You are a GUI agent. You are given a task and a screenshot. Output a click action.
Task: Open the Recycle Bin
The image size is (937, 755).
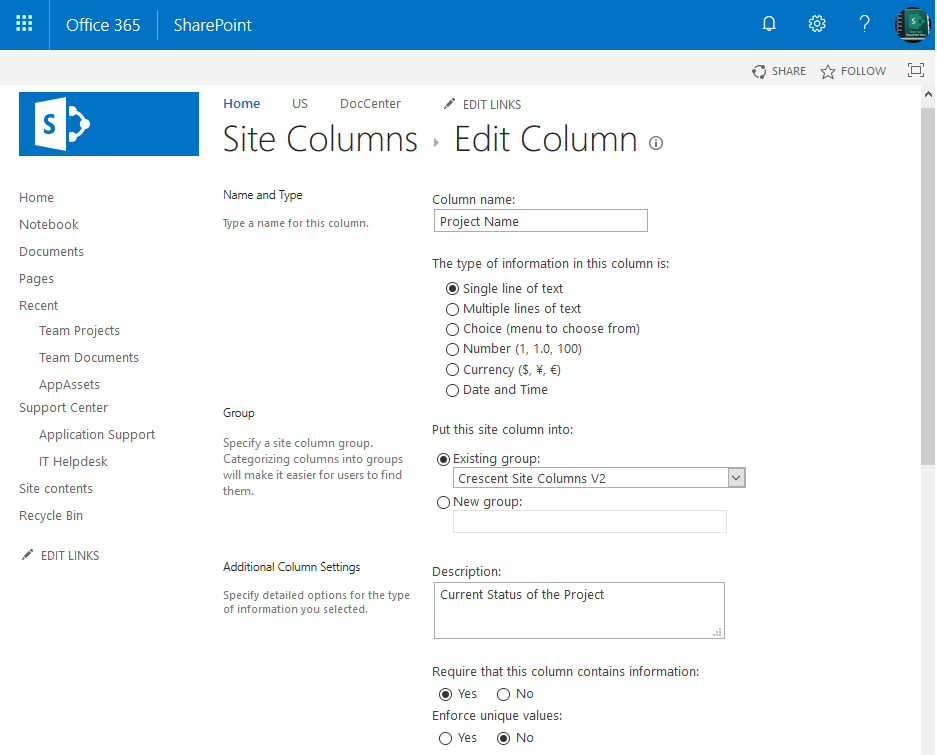tap(50, 515)
